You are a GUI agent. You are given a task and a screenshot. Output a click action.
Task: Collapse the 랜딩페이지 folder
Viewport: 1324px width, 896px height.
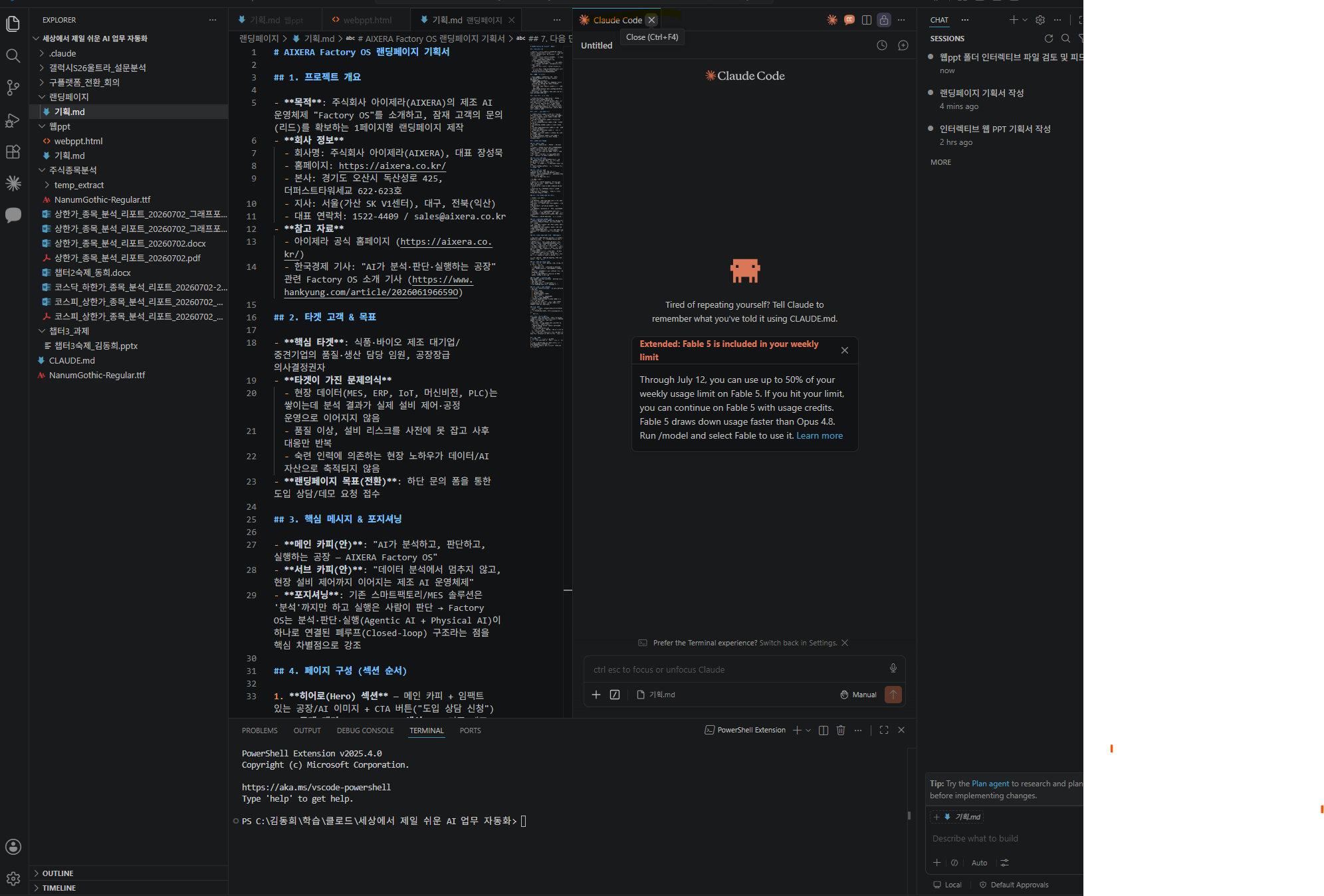pyautogui.click(x=68, y=97)
